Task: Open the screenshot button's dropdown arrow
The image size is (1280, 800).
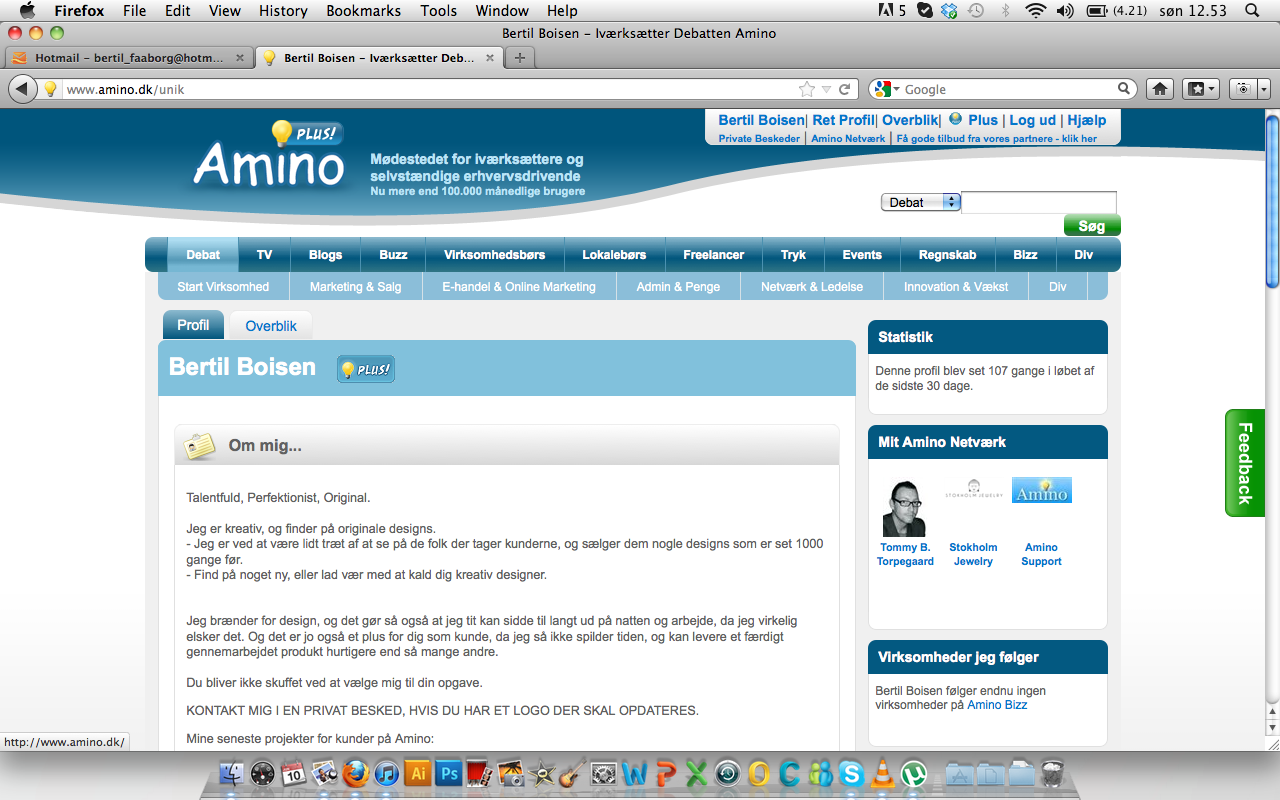Action: point(1264,89)
